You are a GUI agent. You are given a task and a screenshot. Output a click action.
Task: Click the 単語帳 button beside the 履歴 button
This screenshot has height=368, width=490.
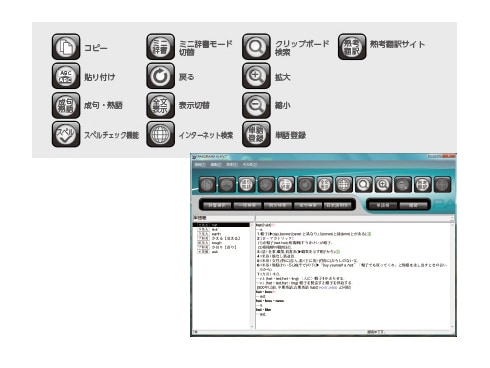tap(383, 205)
